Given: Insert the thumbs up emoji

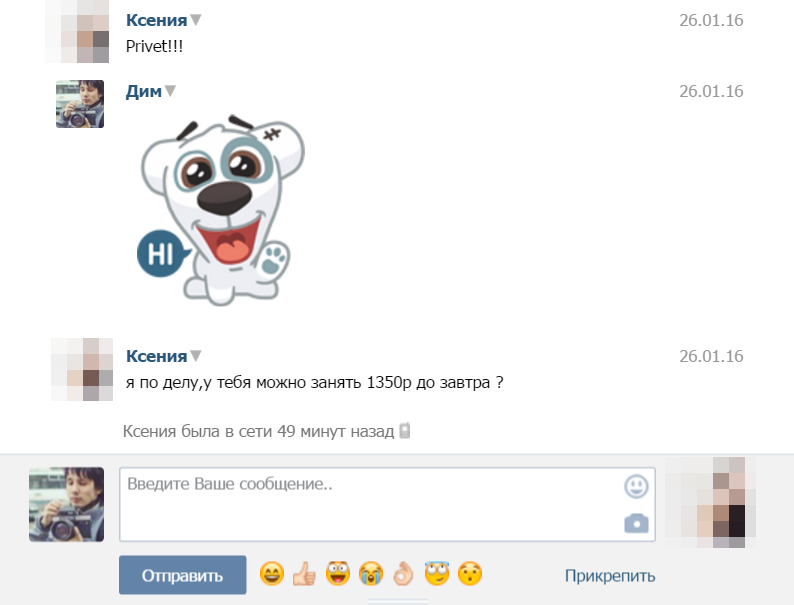Looking at the screenshot, I should coord(304,574).
